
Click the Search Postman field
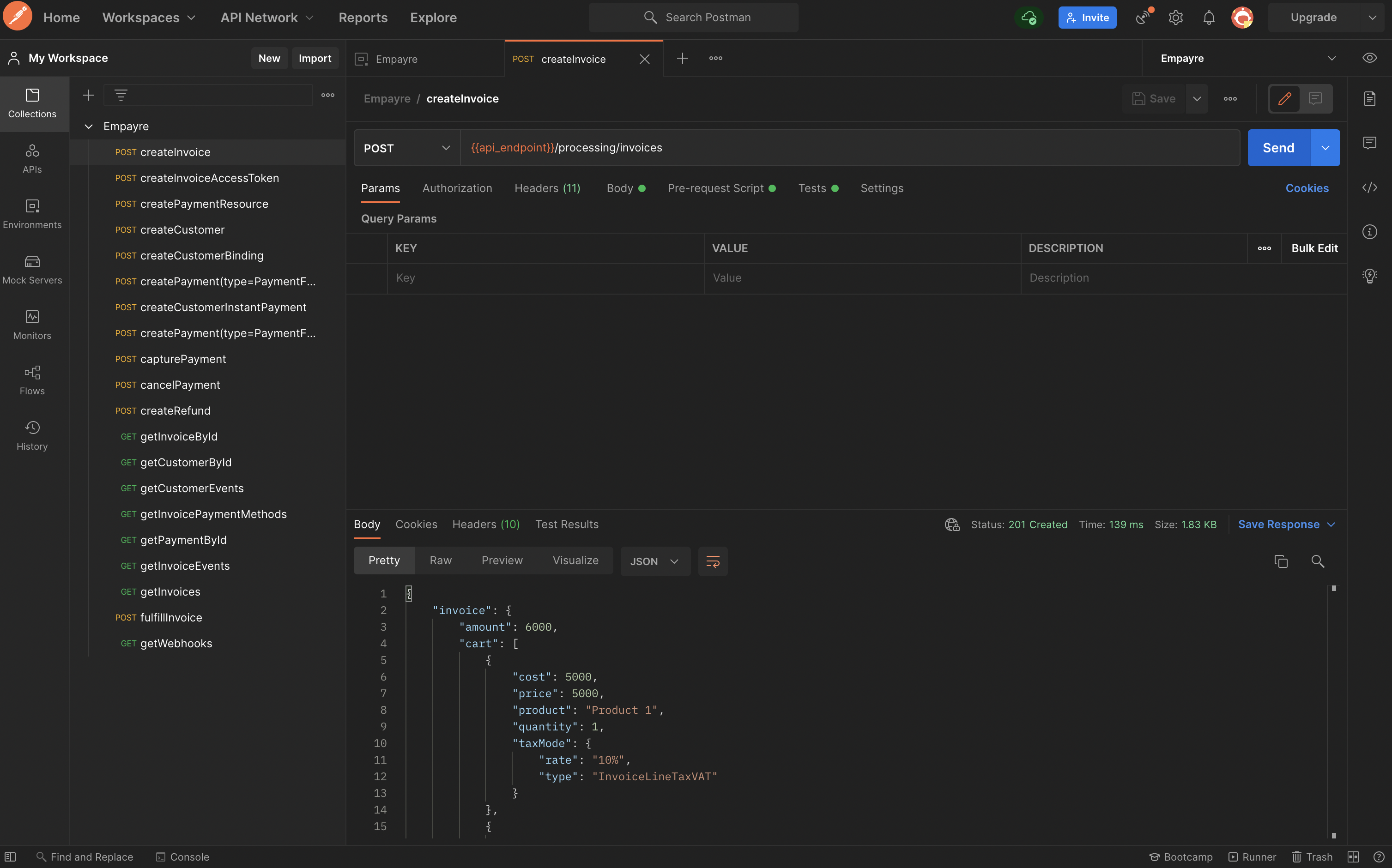[693, 17]
